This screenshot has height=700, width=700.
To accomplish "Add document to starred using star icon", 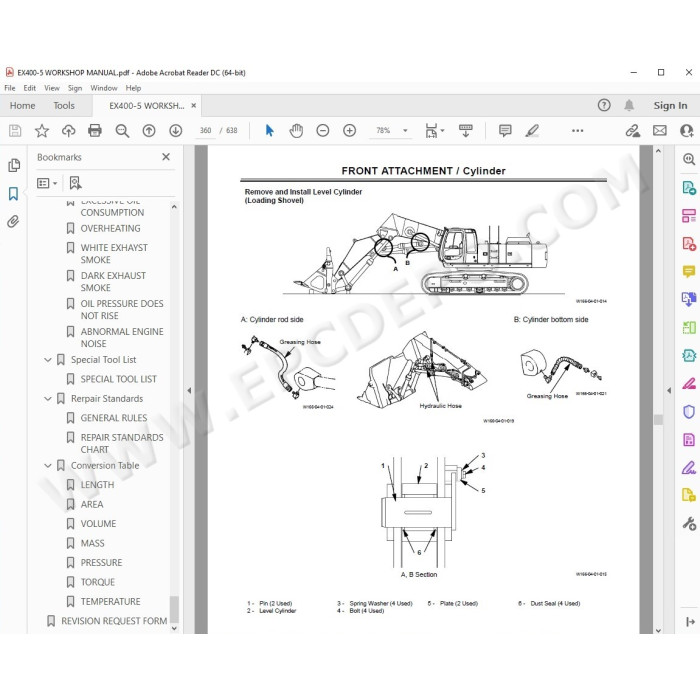I will [42, 130].
